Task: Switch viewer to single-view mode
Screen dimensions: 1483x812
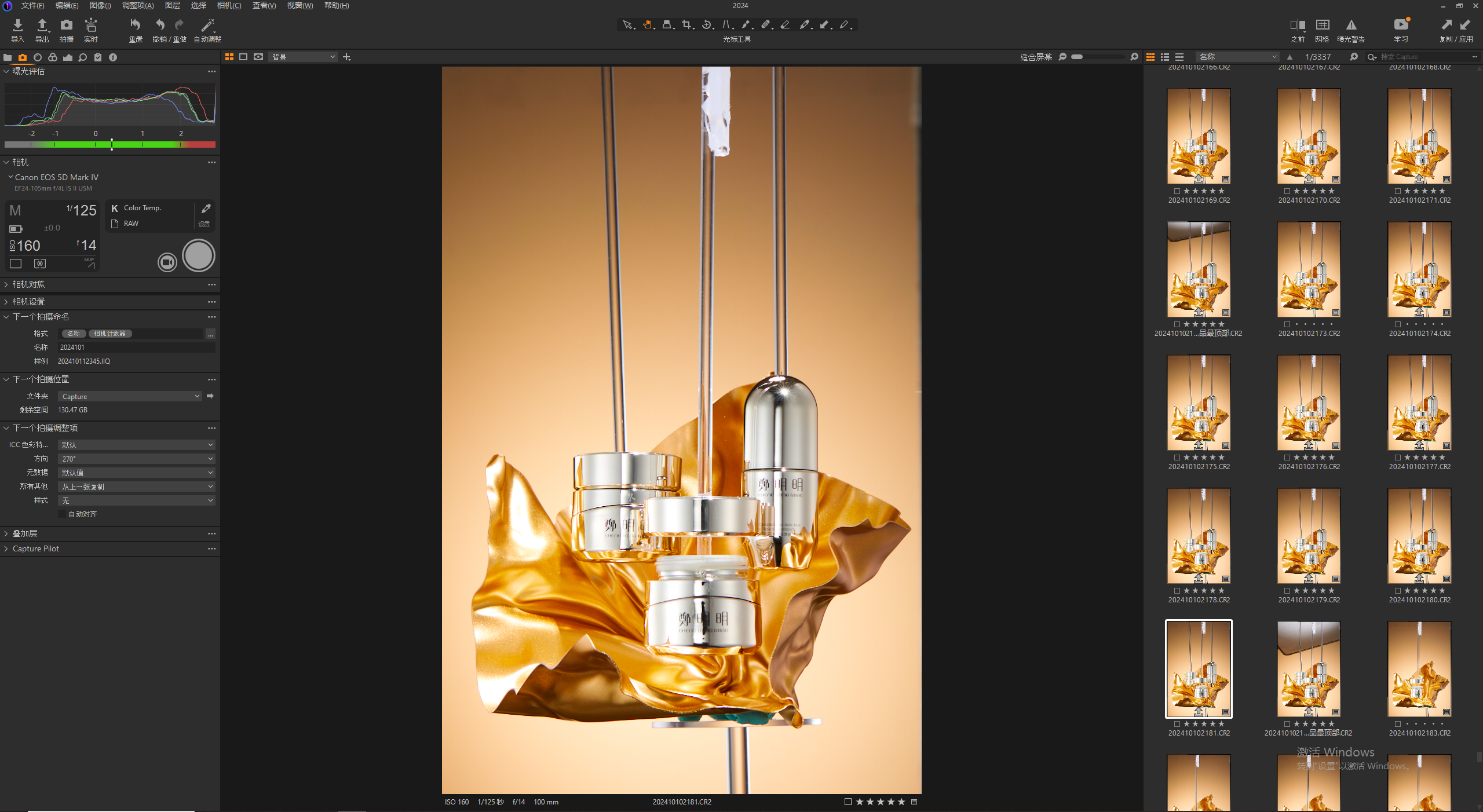Action: (x=243, y=57)
